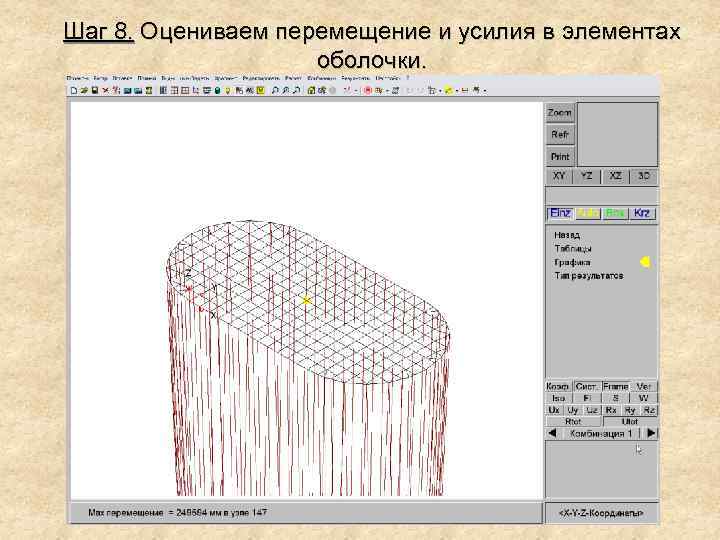720x540 pixels.
Task: Select the Ux displacement component
Action: [x=554, y=410]
